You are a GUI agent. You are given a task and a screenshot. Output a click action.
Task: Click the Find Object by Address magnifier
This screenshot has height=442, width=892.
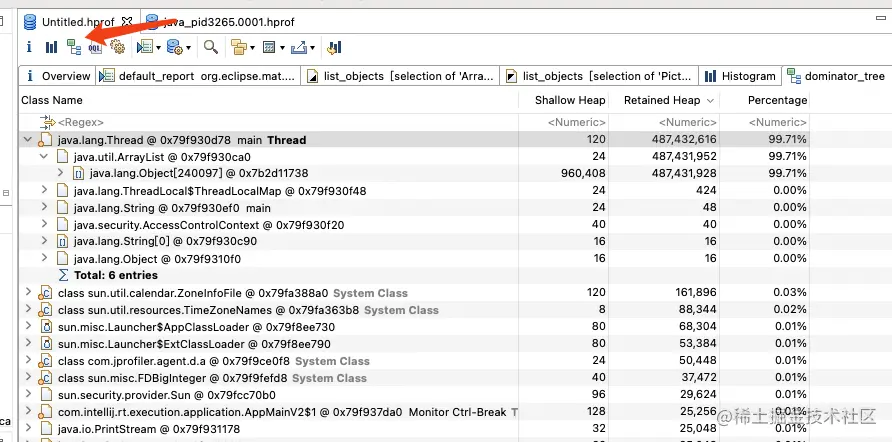click(x=211, y=47)
